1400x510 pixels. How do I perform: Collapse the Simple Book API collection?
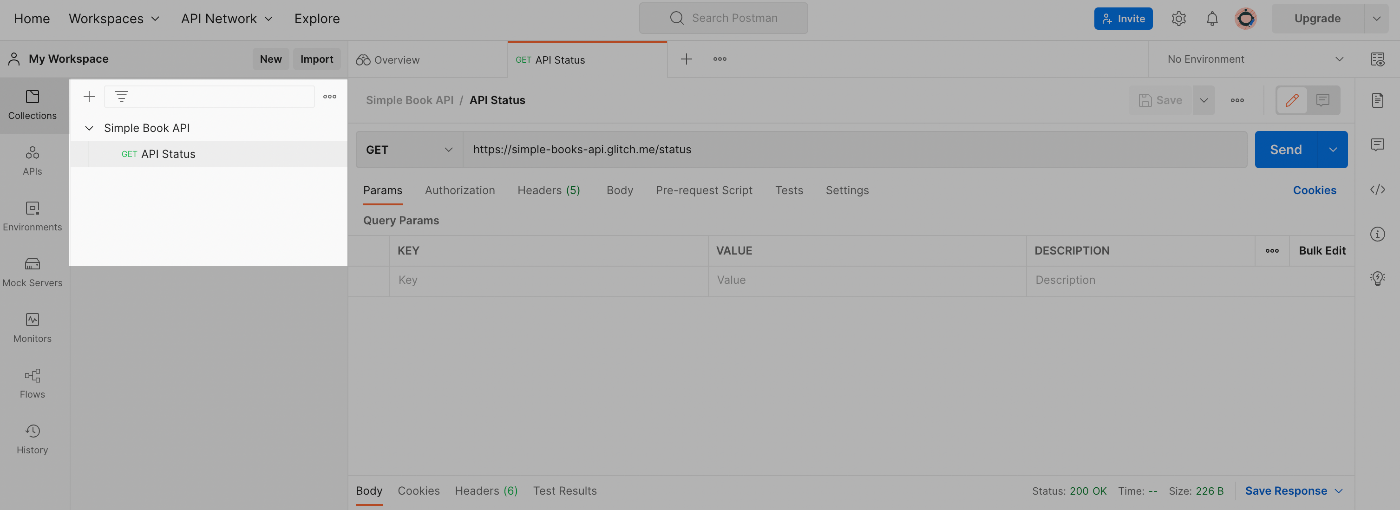[89, 128]
